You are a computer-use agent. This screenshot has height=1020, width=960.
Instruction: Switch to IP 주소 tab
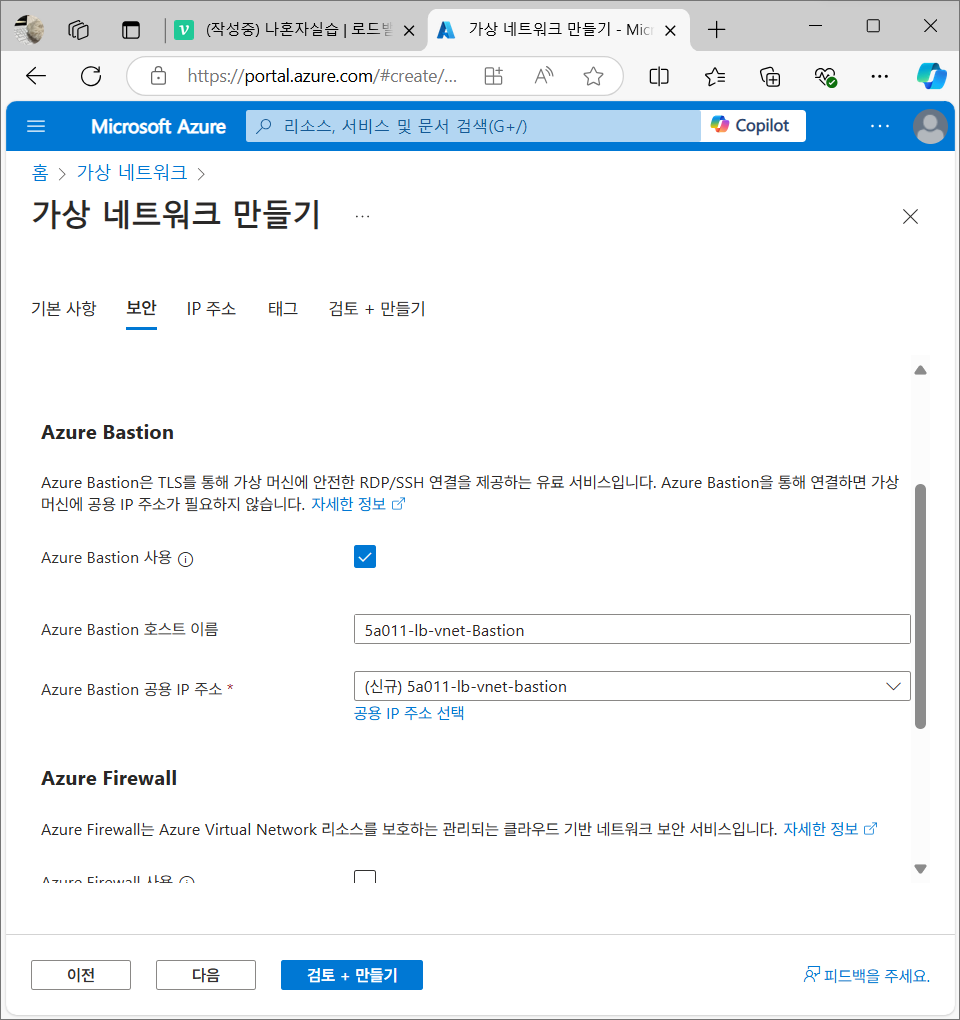click(x=211, y=308)
